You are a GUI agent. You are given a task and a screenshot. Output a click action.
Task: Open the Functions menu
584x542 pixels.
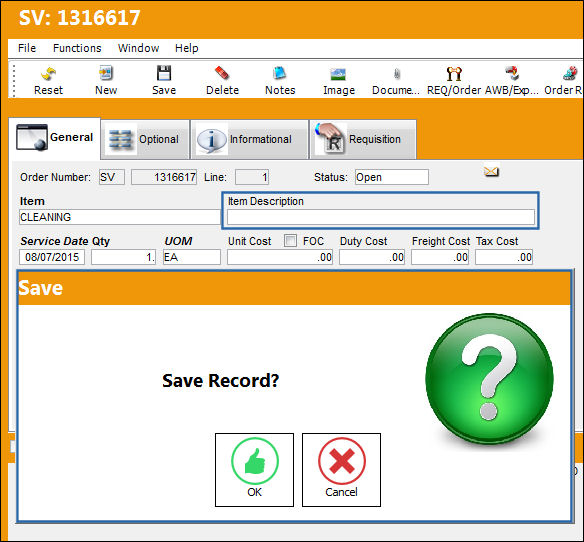77,48
